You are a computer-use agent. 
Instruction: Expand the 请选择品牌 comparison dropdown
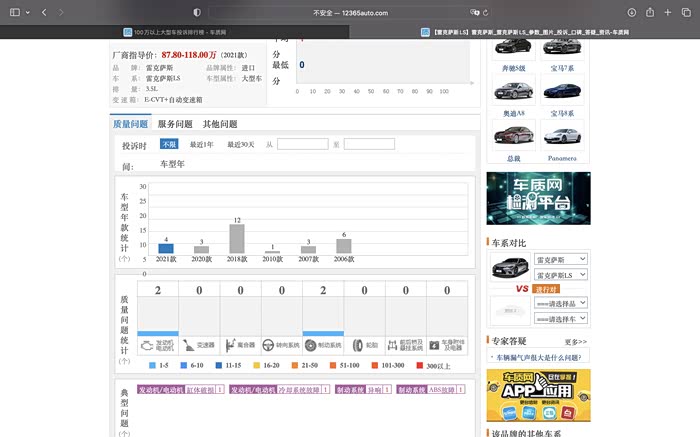point(561,303)
